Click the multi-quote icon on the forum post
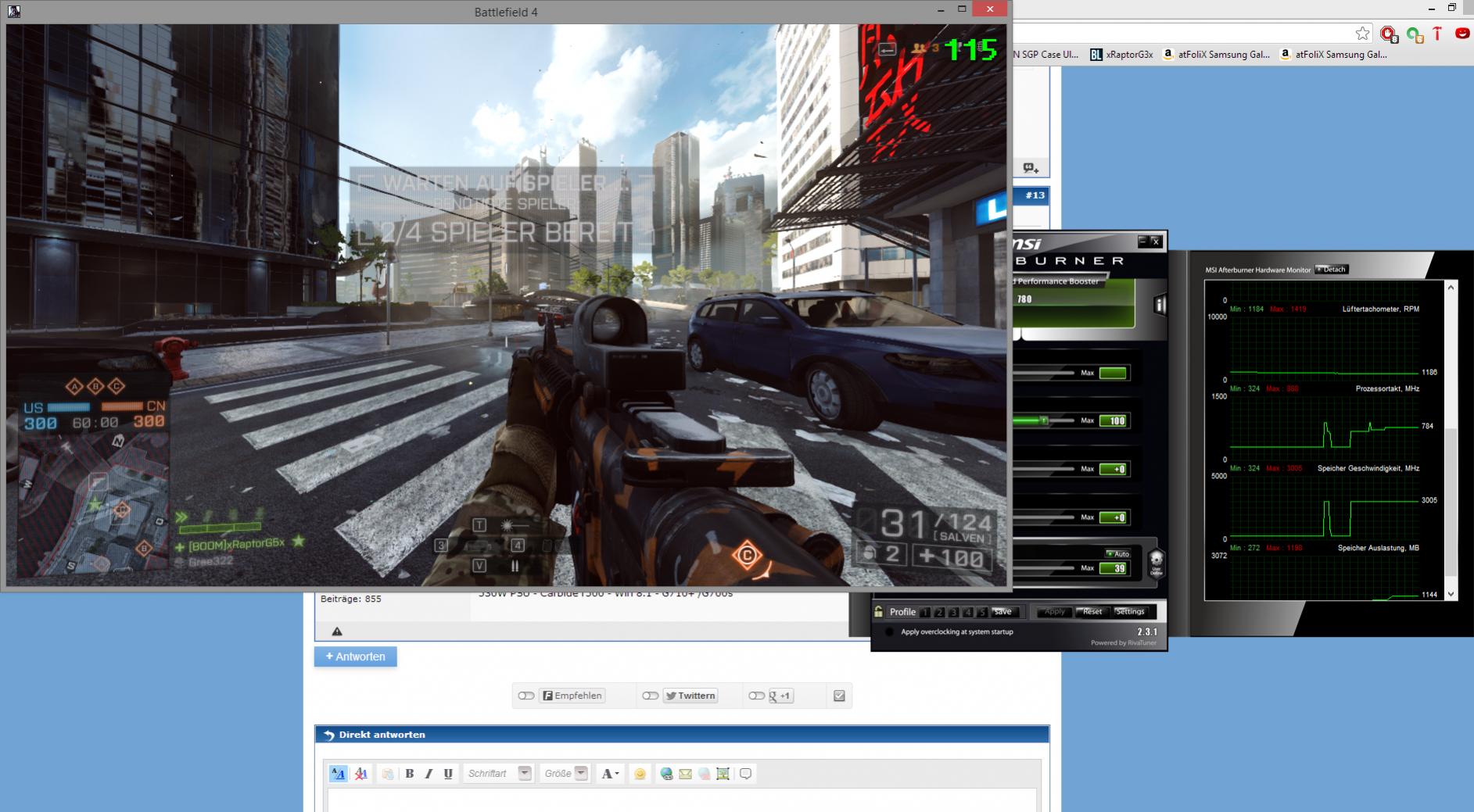The image size is (1474, 812). click(x=1031, y=168)
